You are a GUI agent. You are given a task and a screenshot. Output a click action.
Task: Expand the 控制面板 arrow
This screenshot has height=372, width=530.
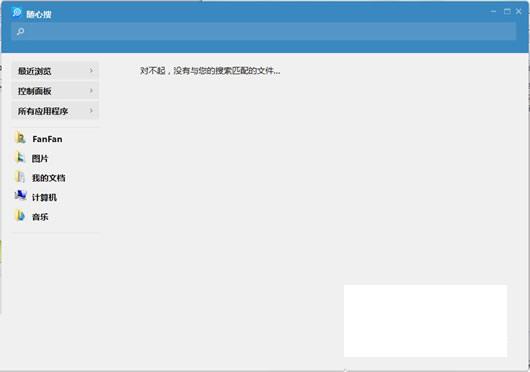(x=91, y=91)
